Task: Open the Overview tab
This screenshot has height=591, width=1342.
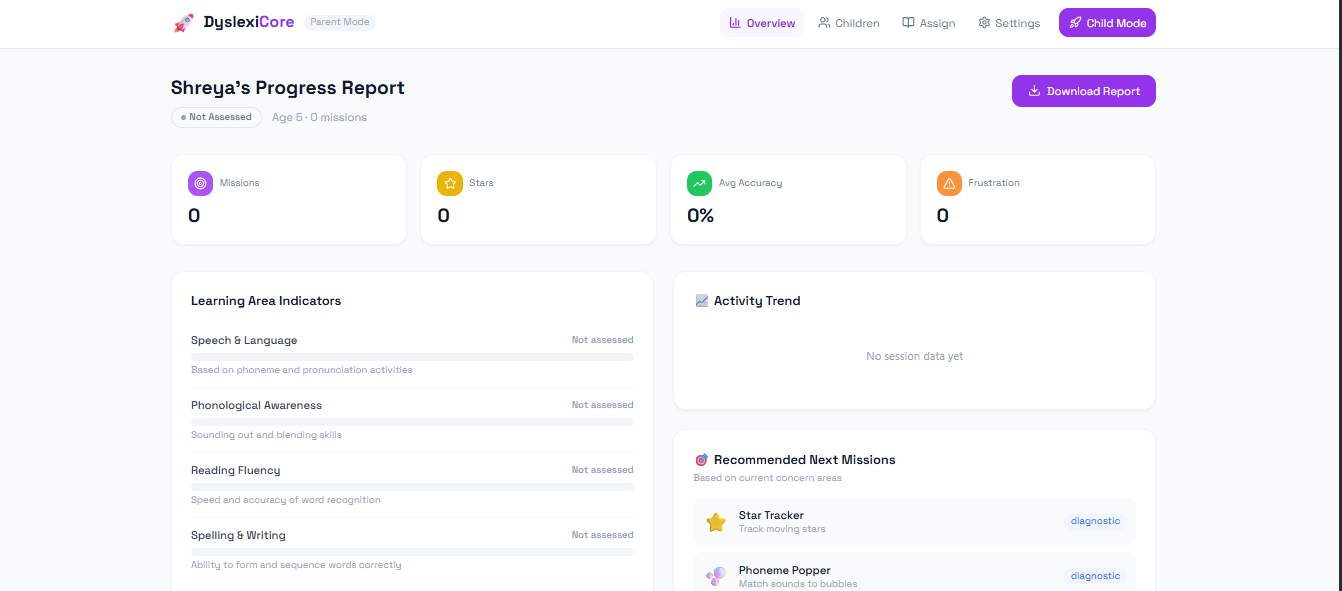Action: point(762,23)
